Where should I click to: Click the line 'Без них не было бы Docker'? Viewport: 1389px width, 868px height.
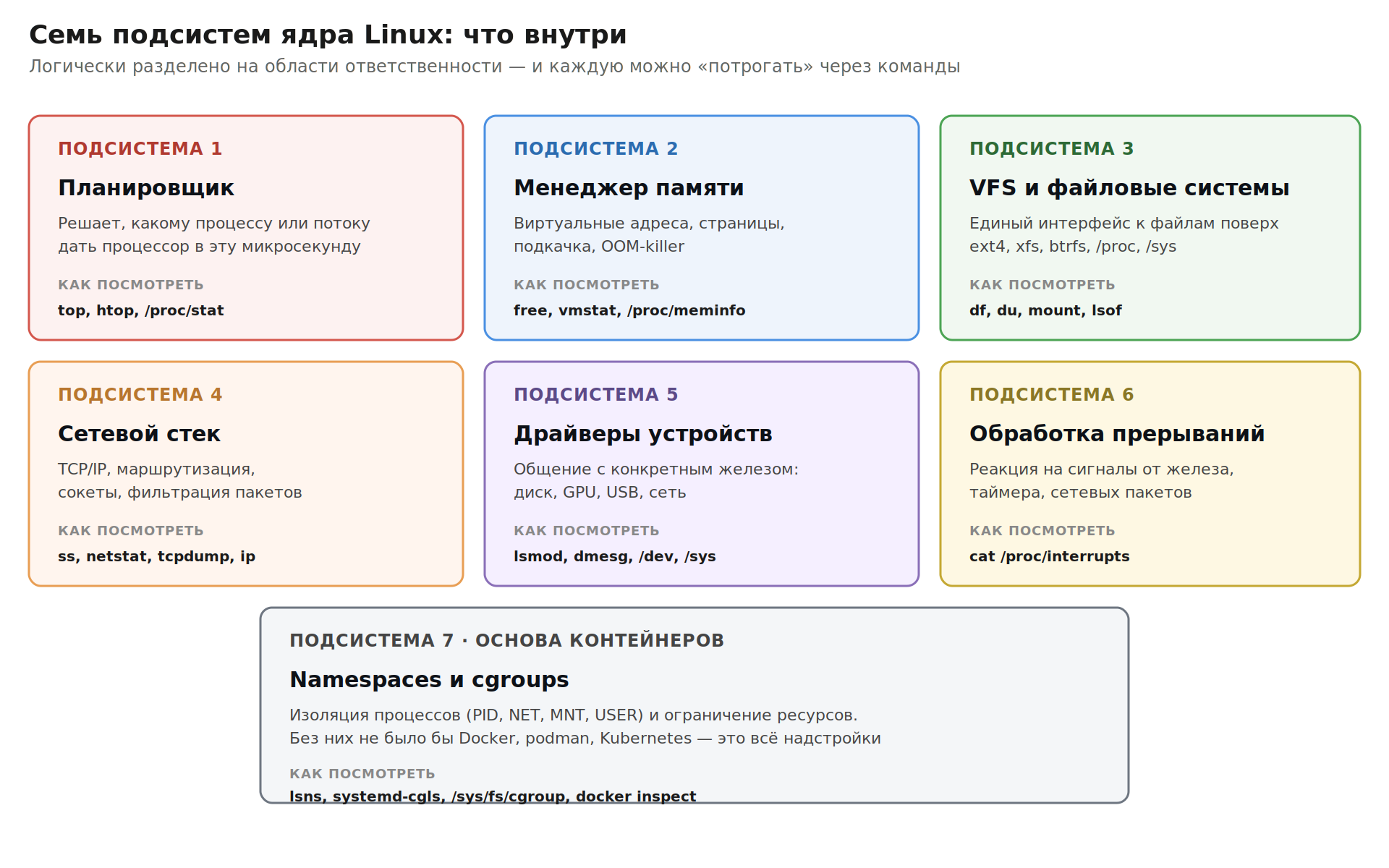pyautogui.click(x=585, y=739)
